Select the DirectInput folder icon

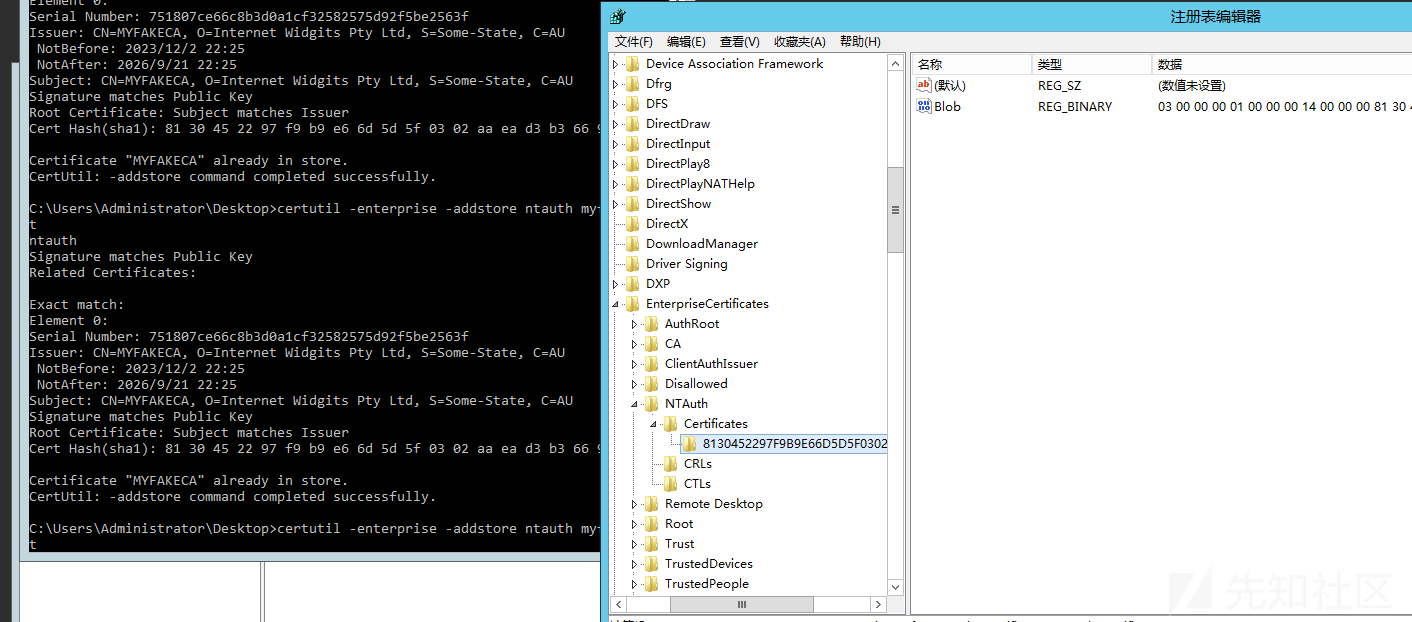(632, 144)
